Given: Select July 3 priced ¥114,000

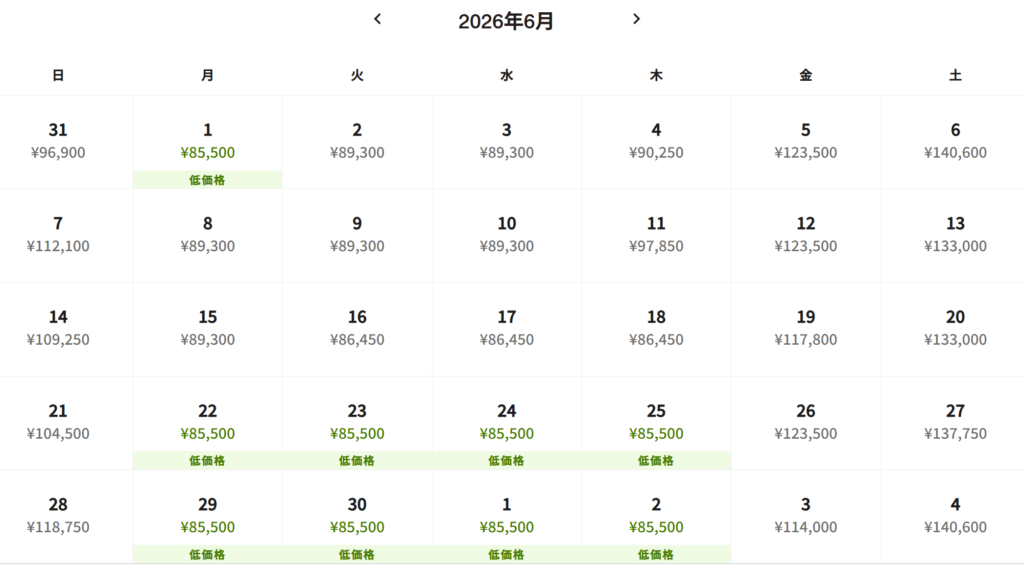Looking at the screenshot, I should pos(805,515).
